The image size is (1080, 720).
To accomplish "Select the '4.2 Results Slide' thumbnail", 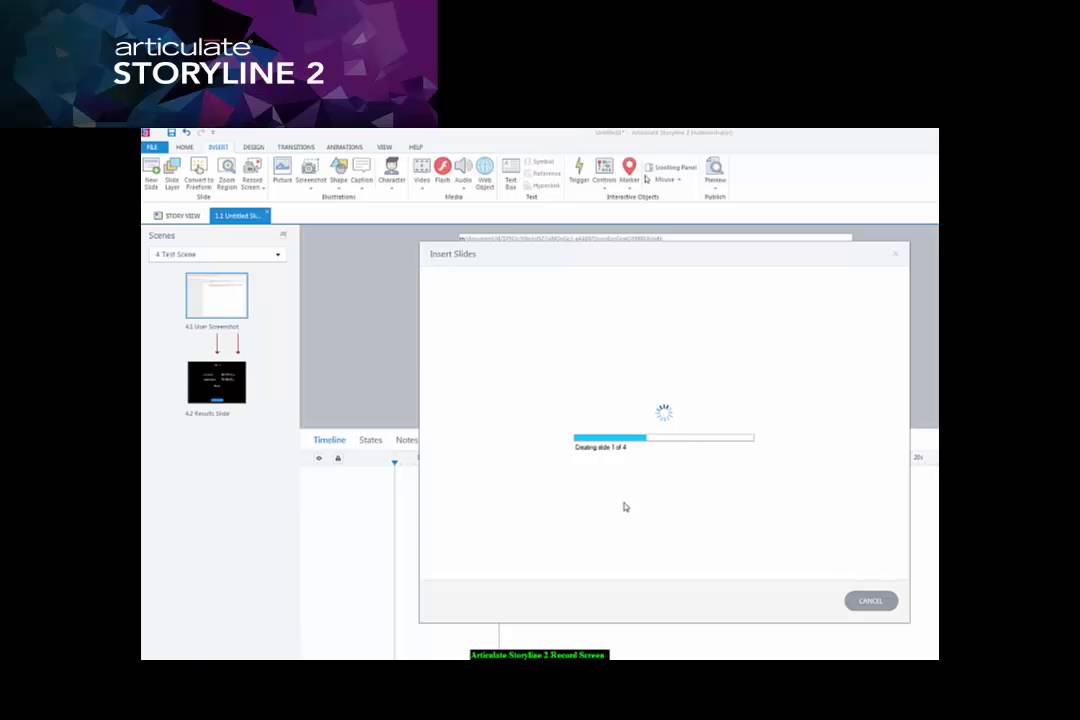I will coord(216,382).
